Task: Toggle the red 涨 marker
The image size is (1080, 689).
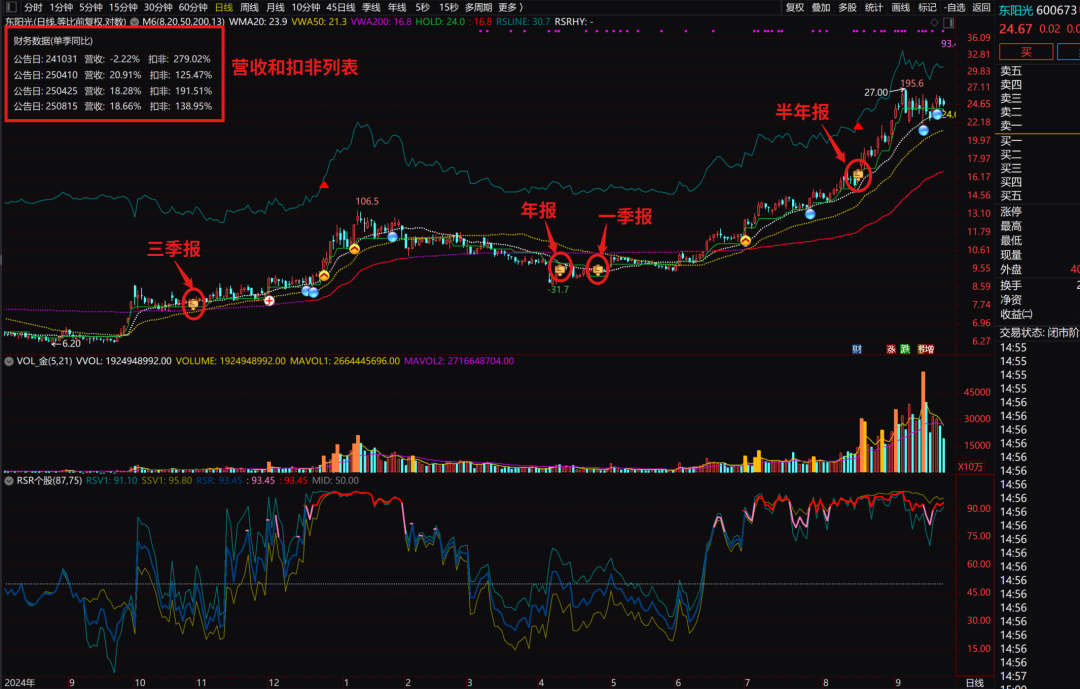Action: pos(891,349)
